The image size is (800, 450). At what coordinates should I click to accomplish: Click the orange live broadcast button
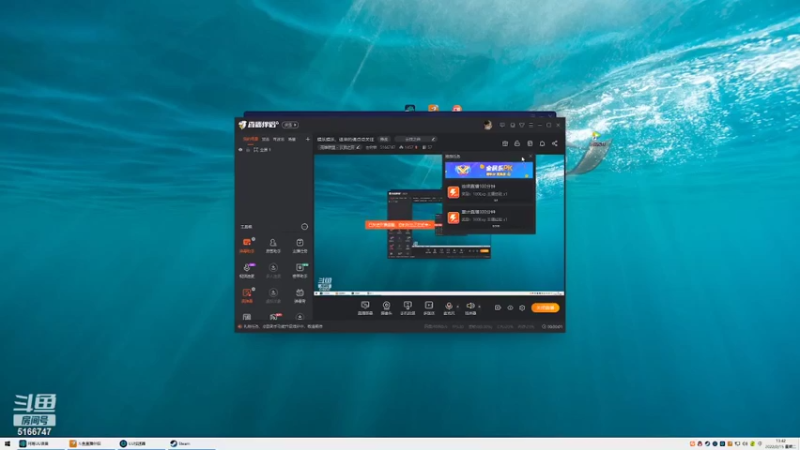[545, 308]
